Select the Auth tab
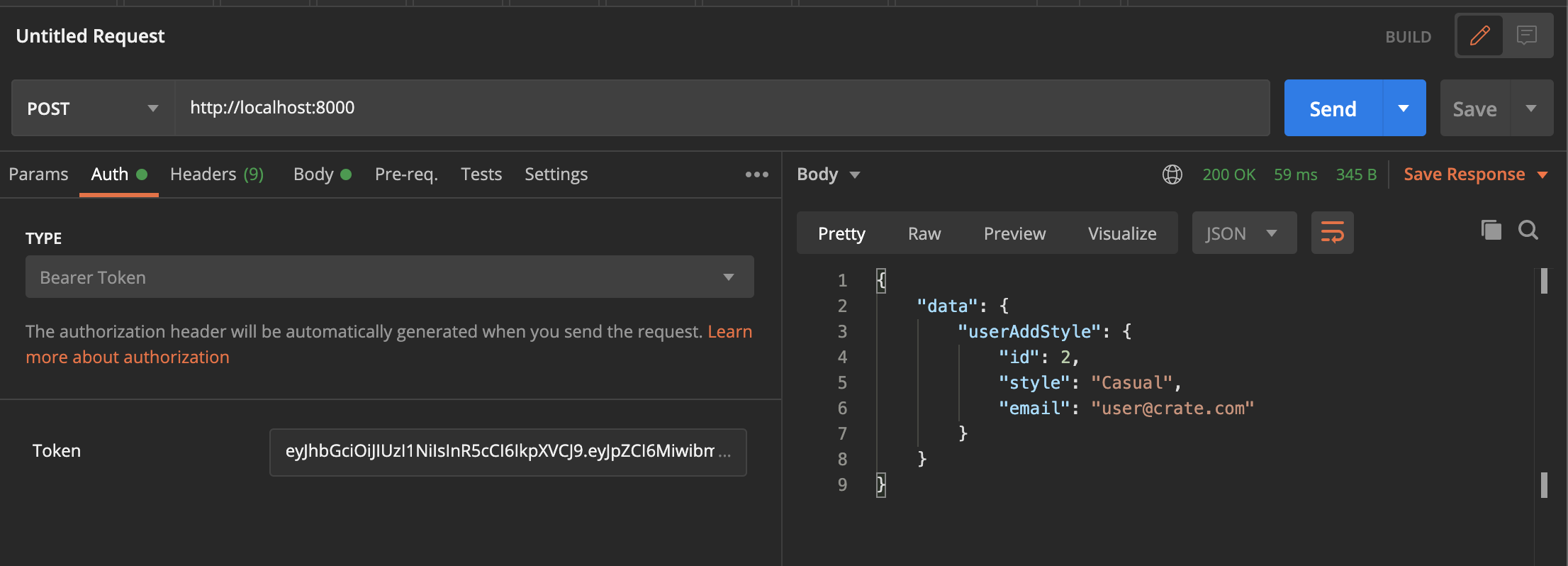This screenshot has height=566, width=1568. pos(118,174)
